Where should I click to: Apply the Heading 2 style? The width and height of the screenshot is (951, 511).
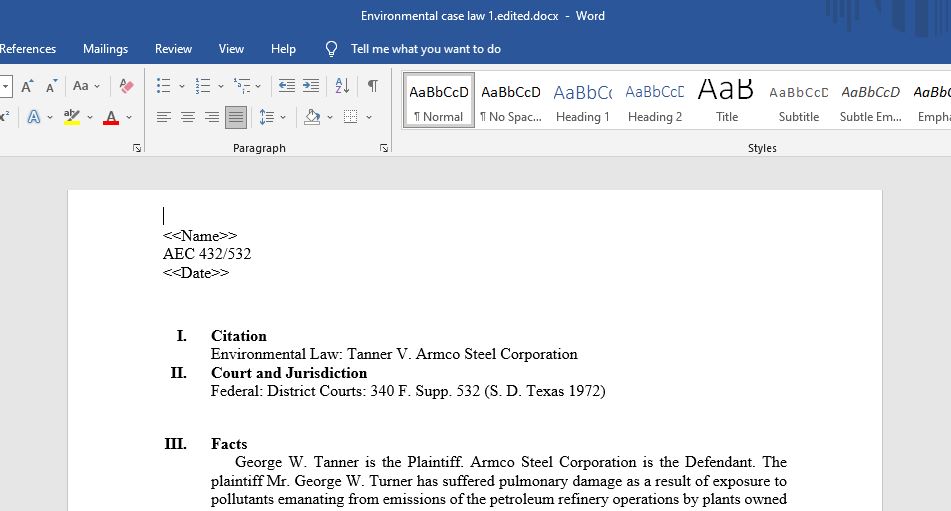(x=654, y=101)
